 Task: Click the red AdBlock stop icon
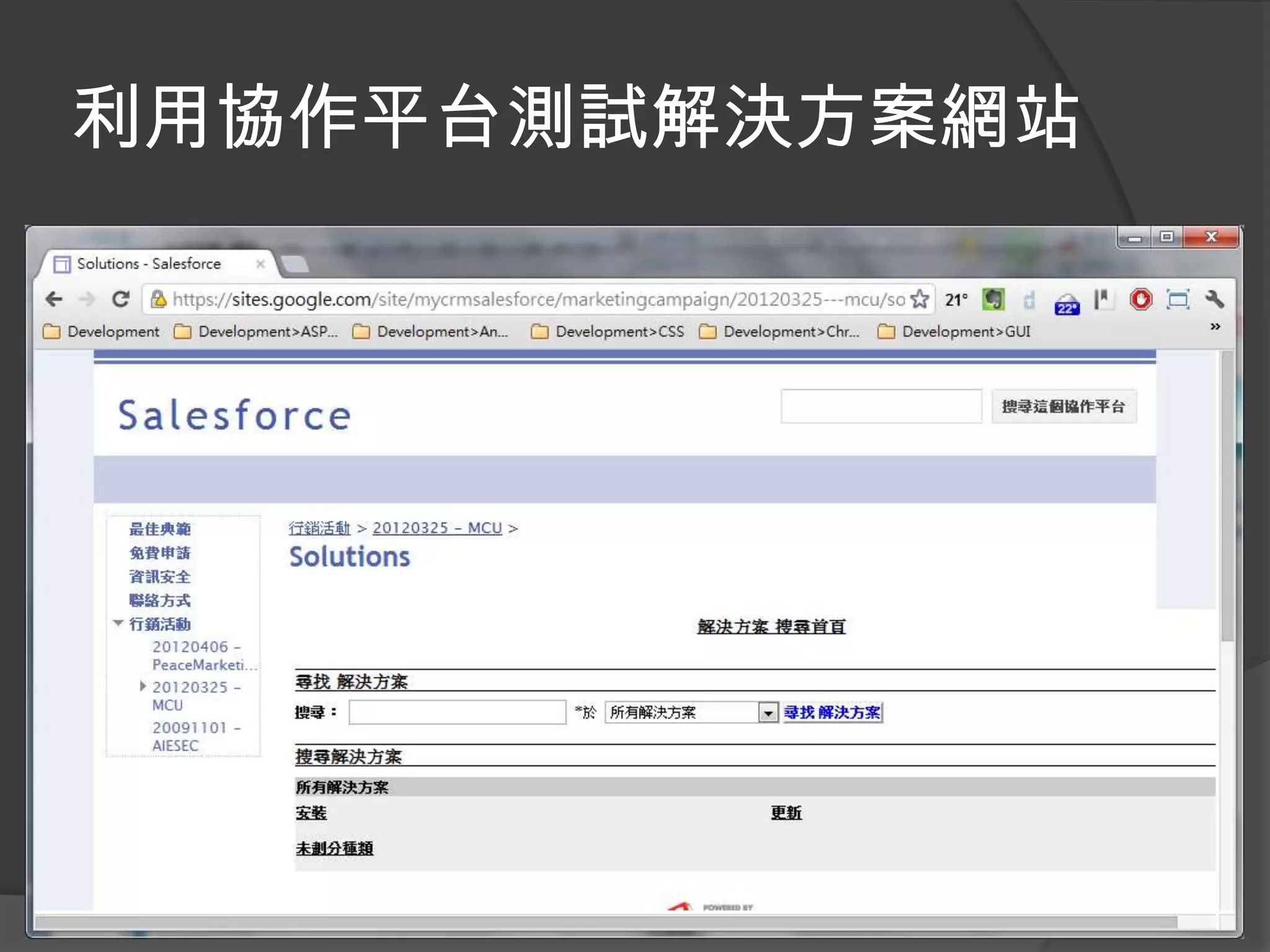pos(1141,300)
